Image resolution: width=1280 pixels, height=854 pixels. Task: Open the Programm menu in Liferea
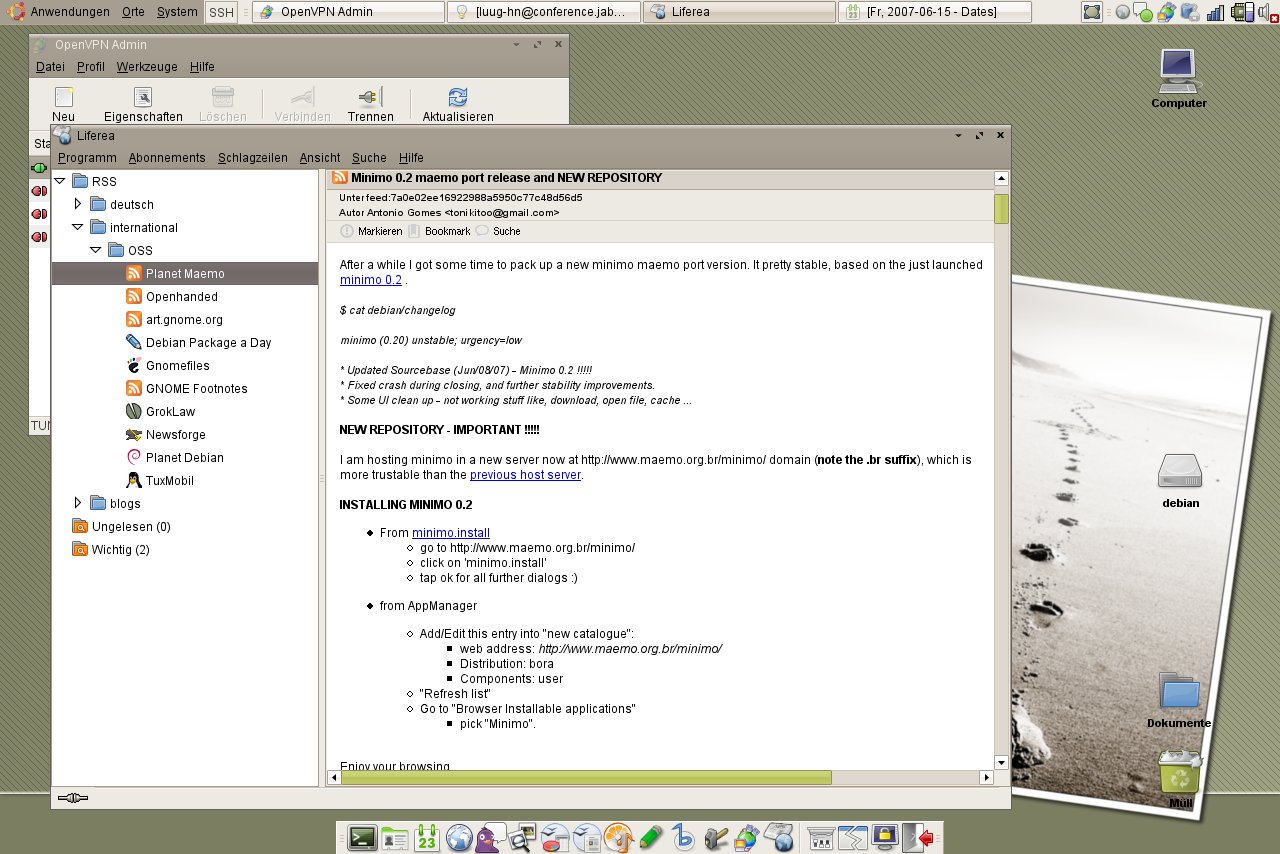tap(87, 158)
